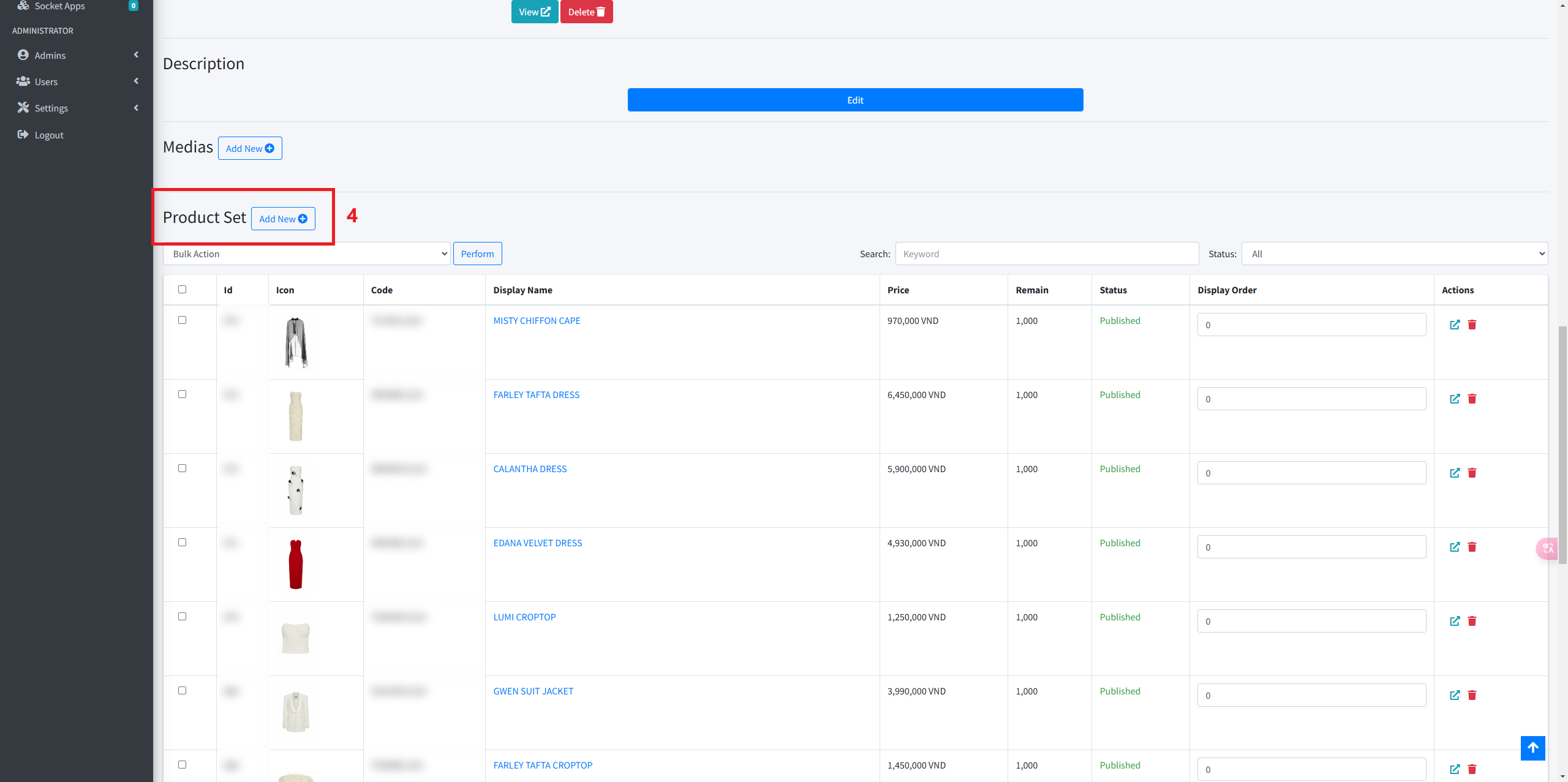
Task: Expand the Users menu chevron
Action: tap(136, 81)
